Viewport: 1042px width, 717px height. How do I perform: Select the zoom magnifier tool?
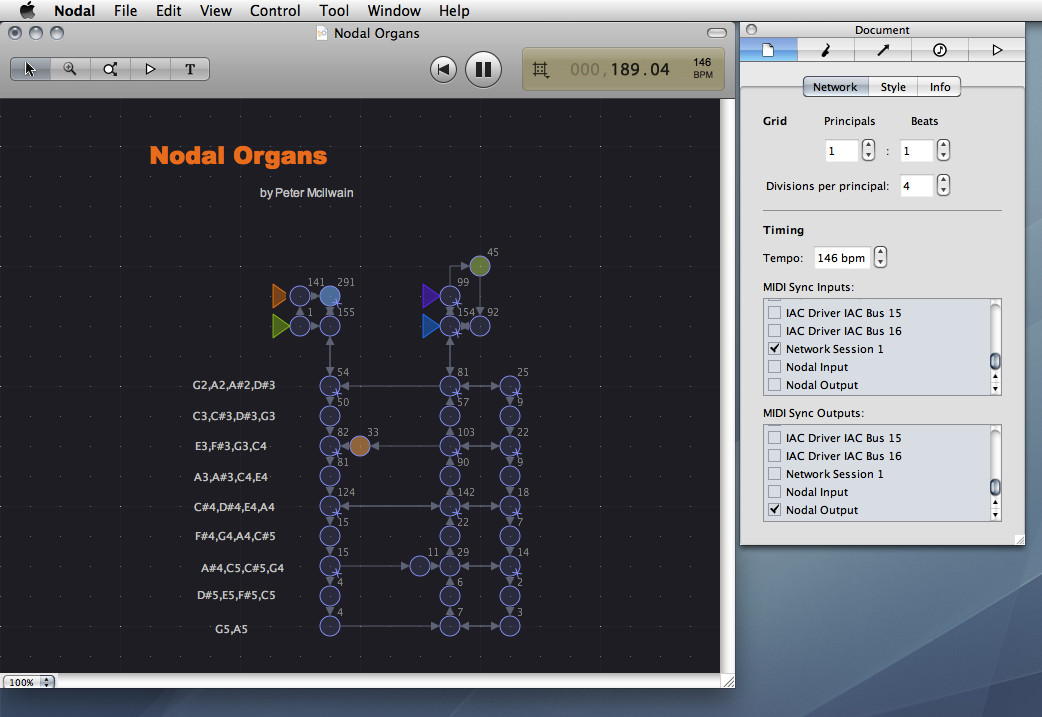[x=70, y=69]
